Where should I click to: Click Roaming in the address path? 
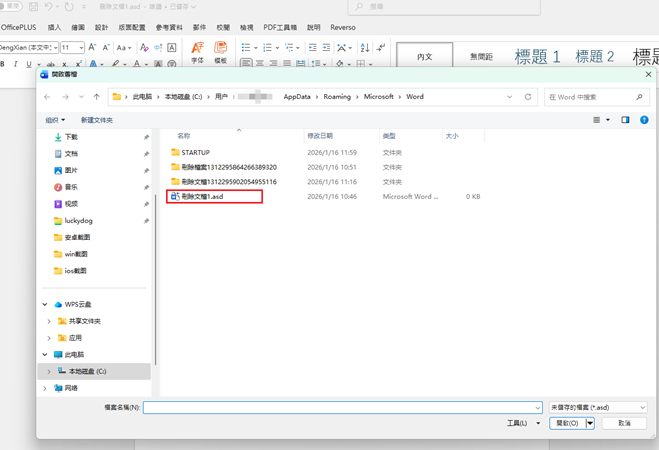tap(337, 97)
